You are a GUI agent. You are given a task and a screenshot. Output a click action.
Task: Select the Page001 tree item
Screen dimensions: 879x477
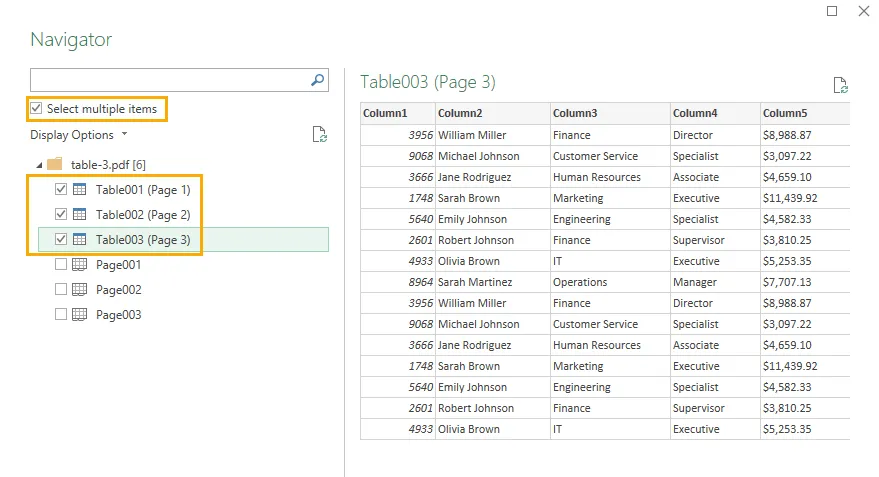point(118,265)
